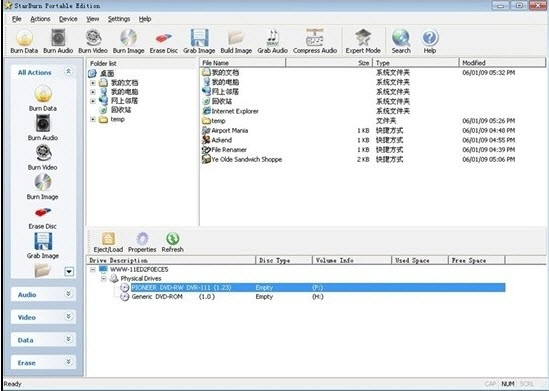This screenshot has height=391, width=549.
Task: Open Burn Audio from the toolbar
Action: [58, 41]
